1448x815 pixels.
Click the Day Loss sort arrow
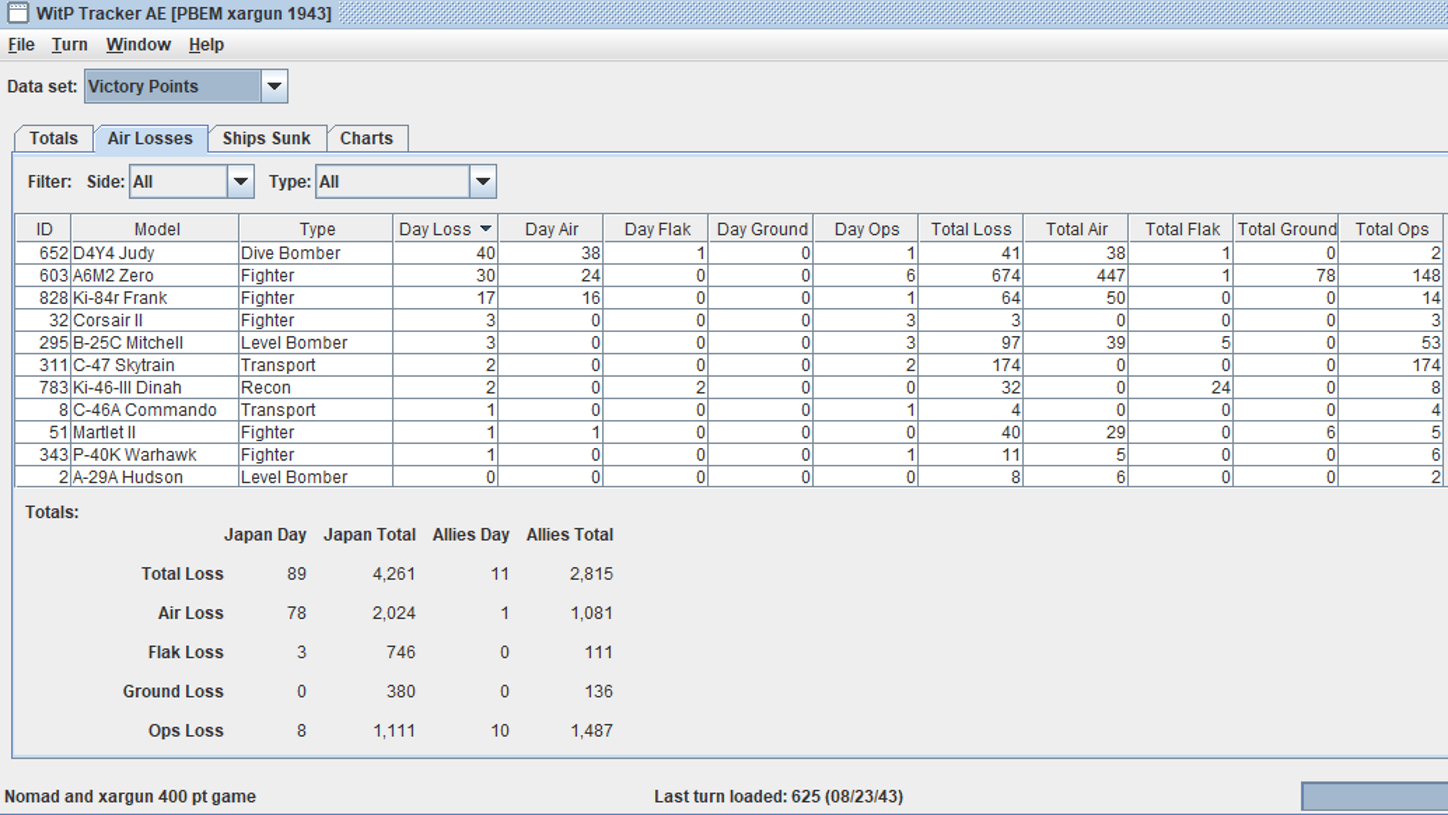click(486, 229)
